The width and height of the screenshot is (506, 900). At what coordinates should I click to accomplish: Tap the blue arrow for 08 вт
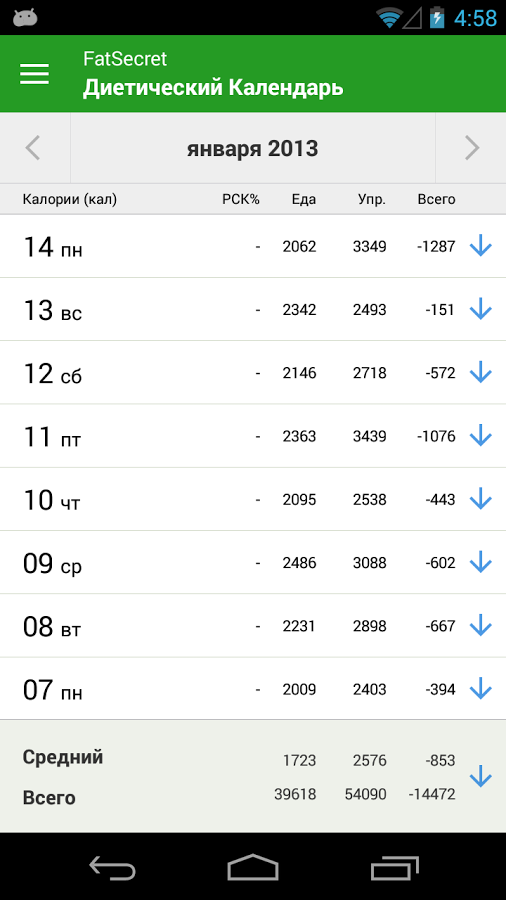481,626
